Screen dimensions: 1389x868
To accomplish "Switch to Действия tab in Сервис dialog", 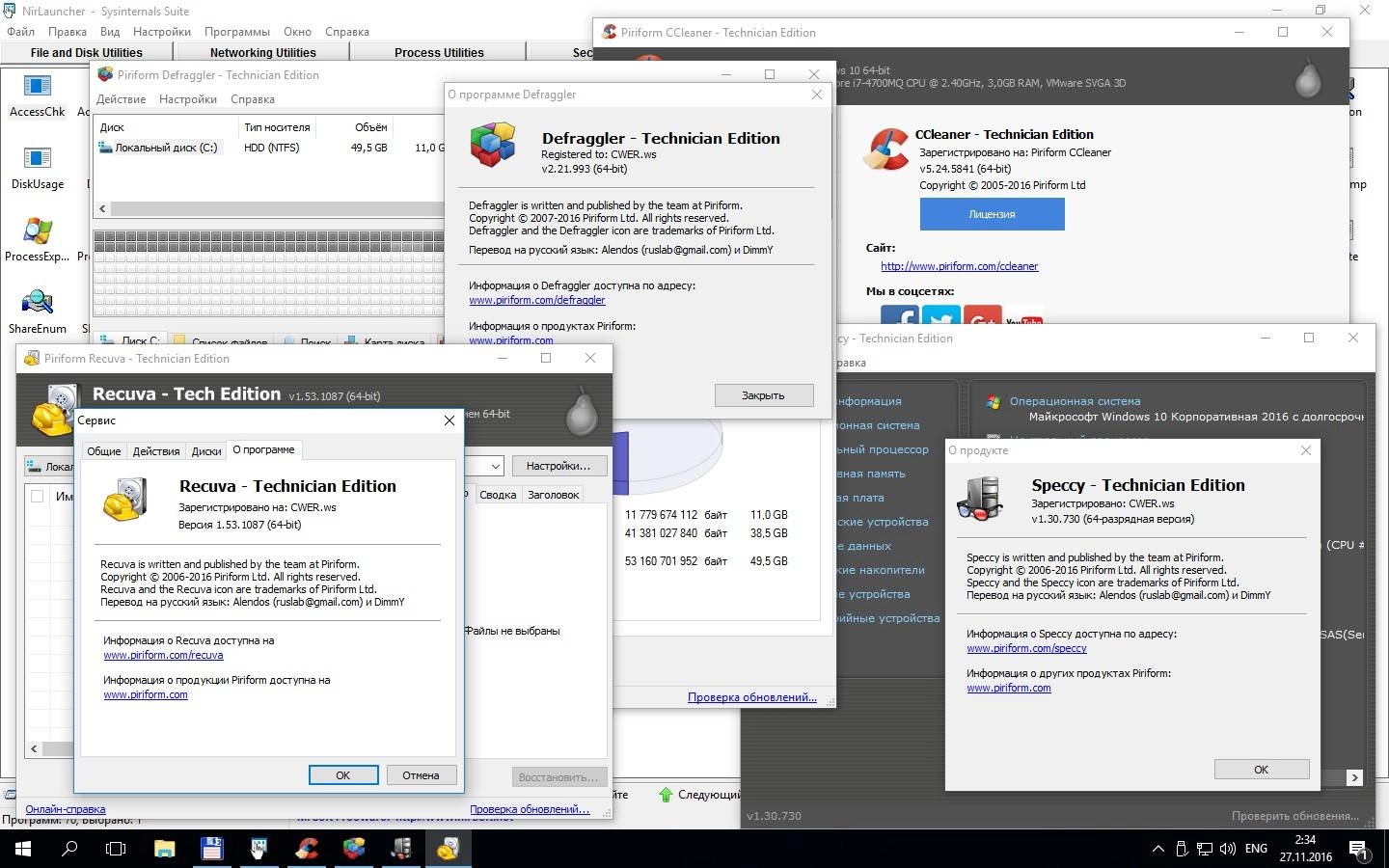I will coord(156,451).
